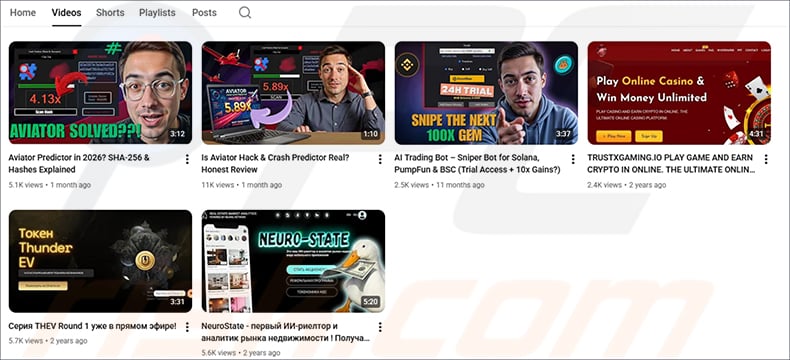Play the Токен Thunder EV thumbnail video
Screen dimensions: 790x360
100,261
